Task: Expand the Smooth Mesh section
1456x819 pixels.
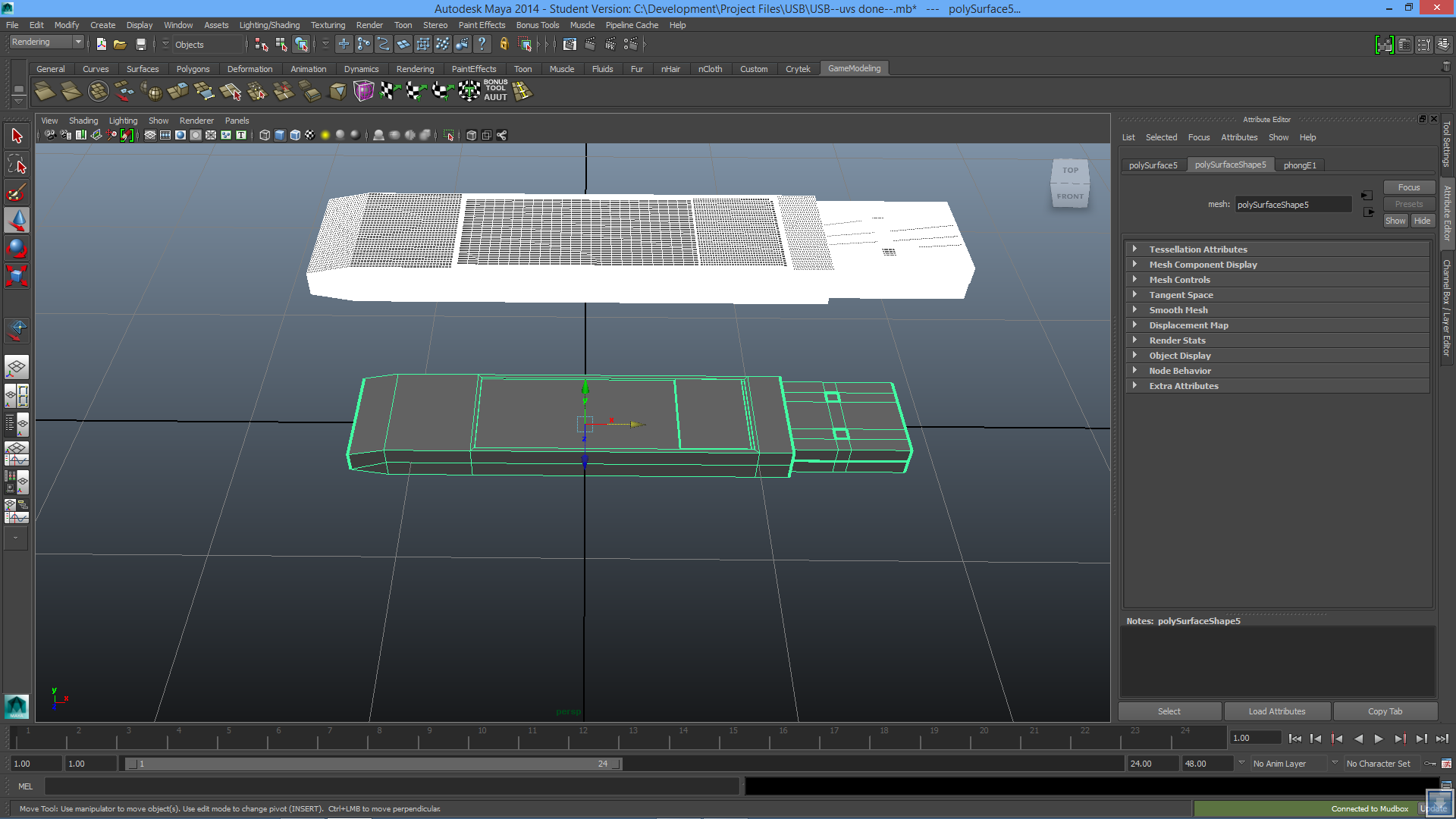Action: (1178, 309)
